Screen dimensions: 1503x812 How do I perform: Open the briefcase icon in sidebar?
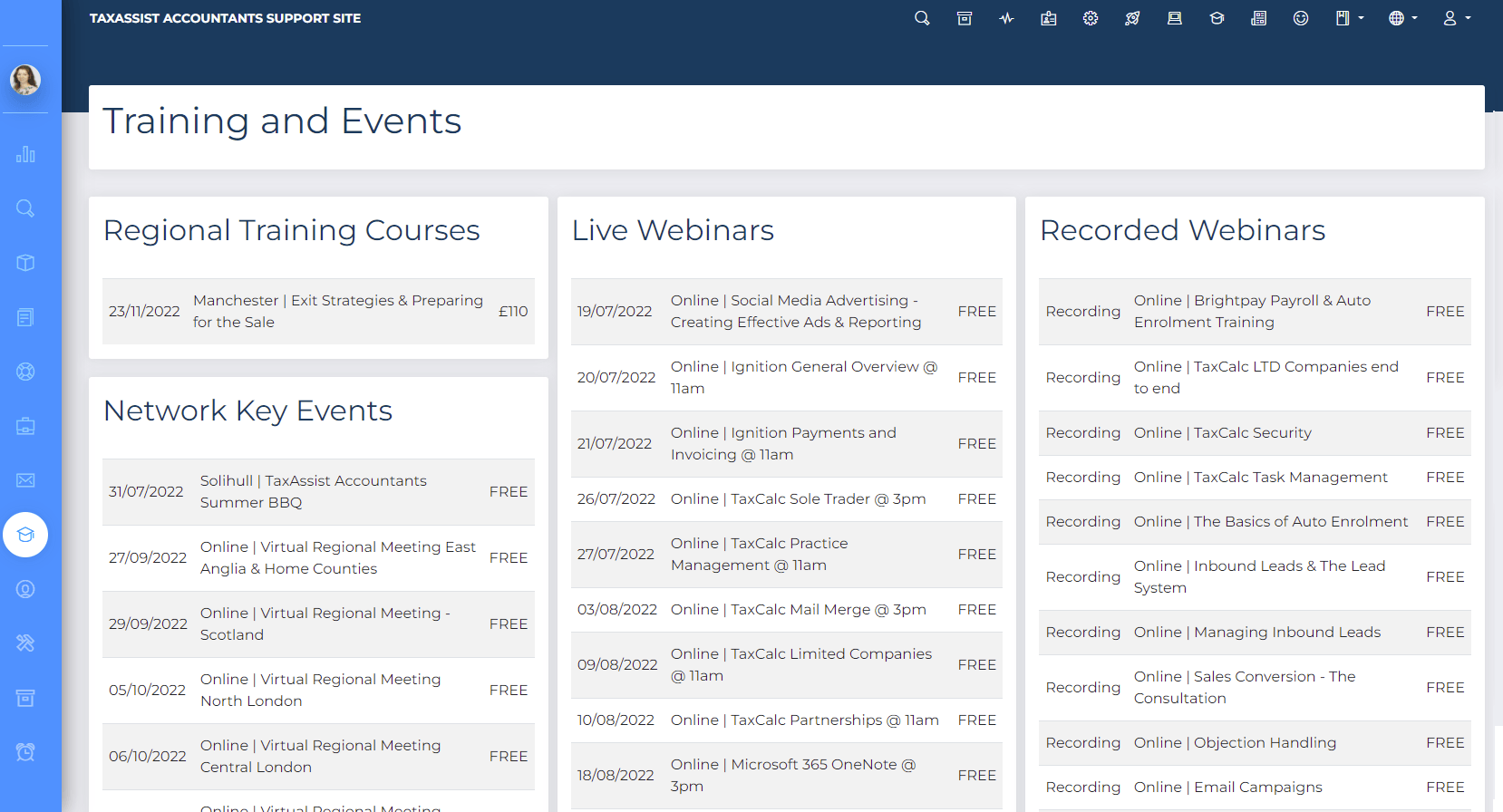click(x=25, y=426)
